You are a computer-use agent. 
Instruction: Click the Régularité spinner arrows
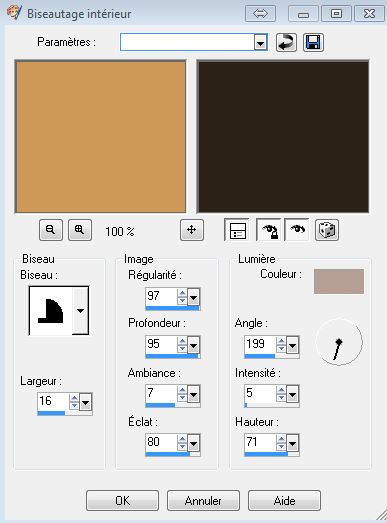182,297
